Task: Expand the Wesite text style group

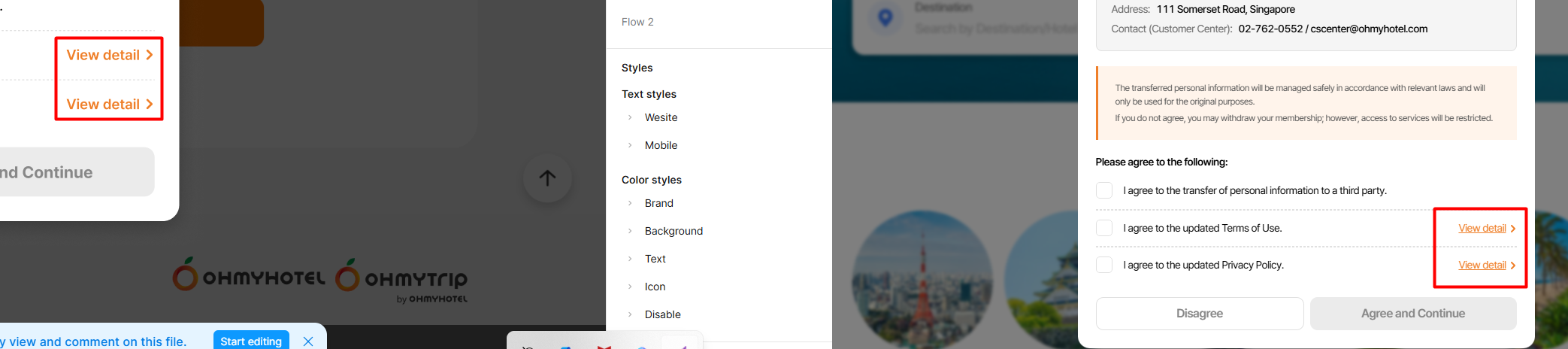Action: coord(630,117)
